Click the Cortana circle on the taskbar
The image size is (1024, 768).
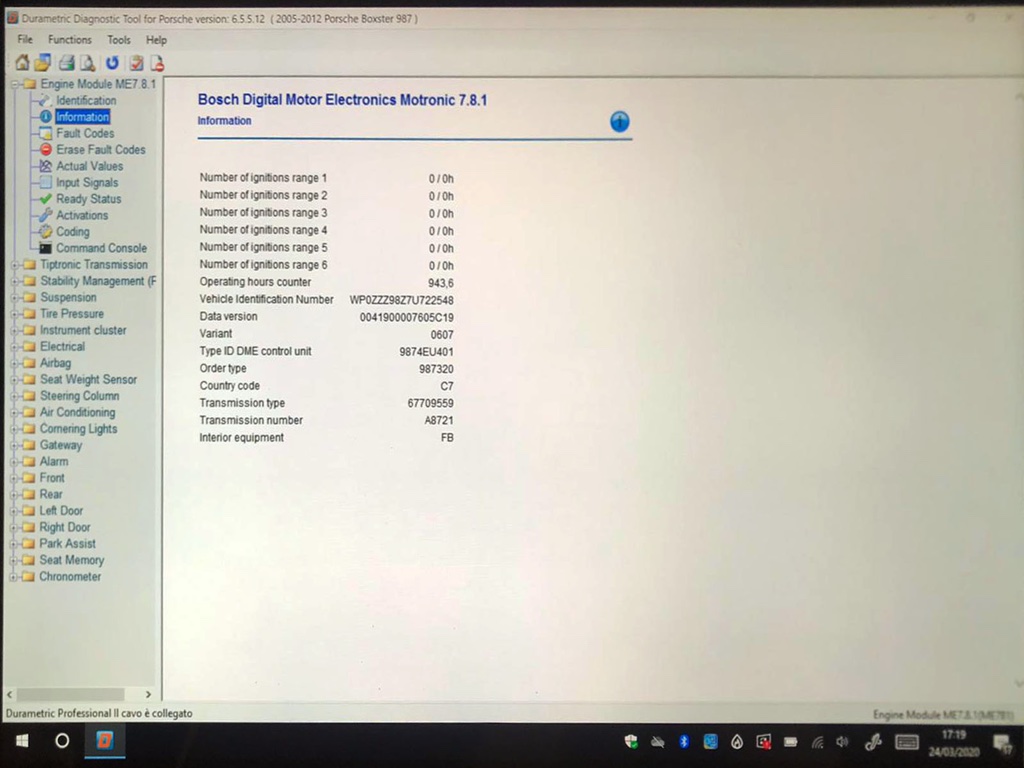coord(62,741)
